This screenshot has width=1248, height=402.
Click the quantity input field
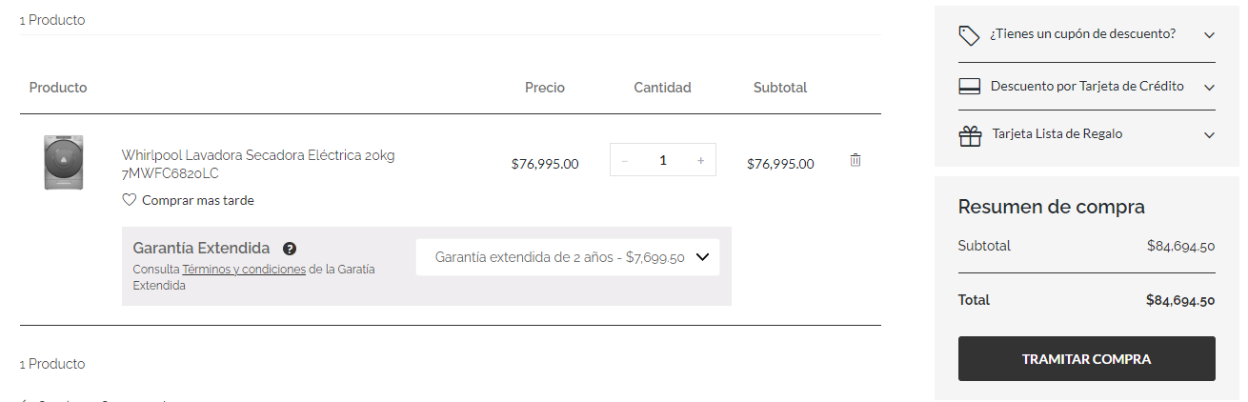[662, 160]
